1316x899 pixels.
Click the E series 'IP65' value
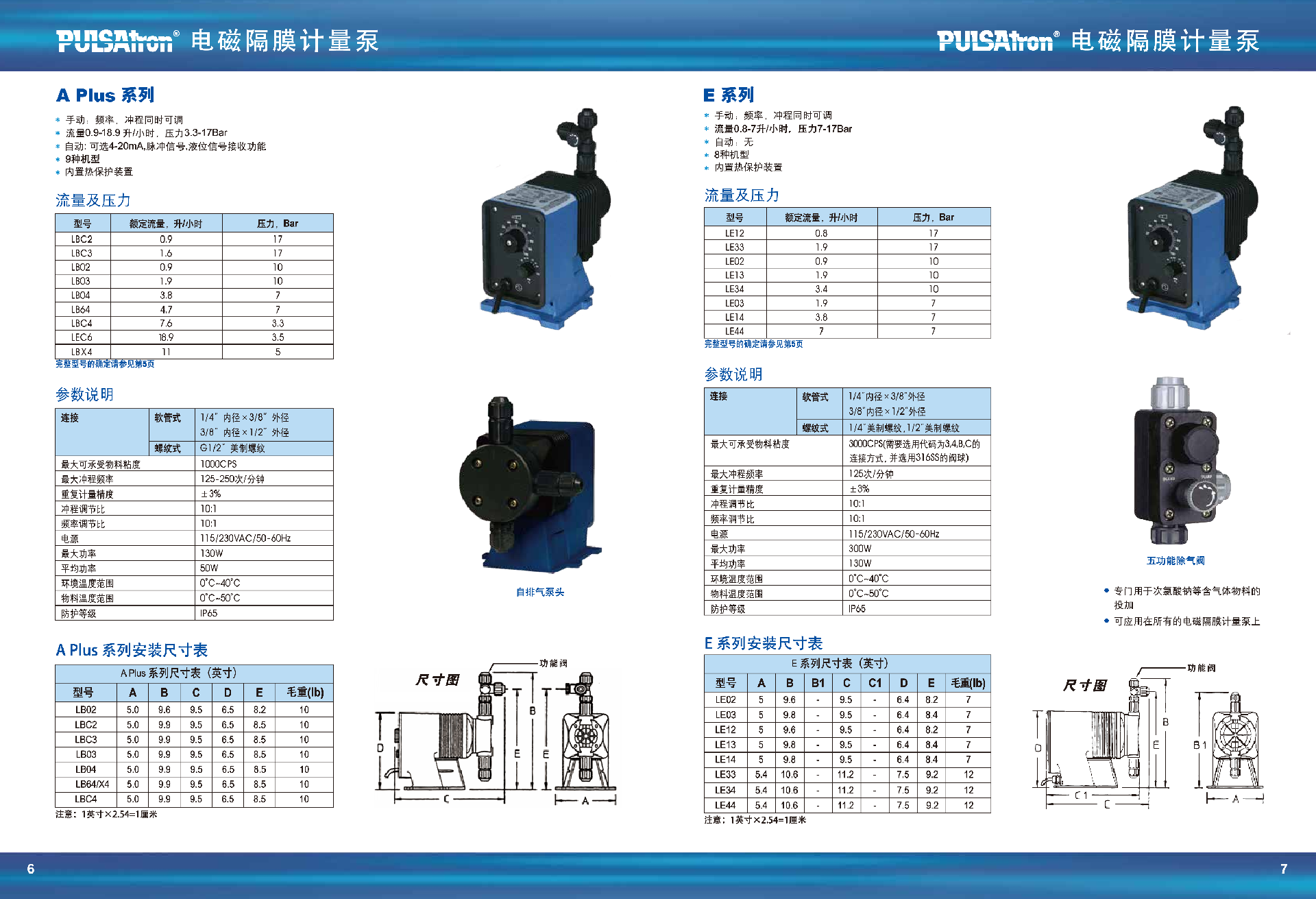click(857, 609)
